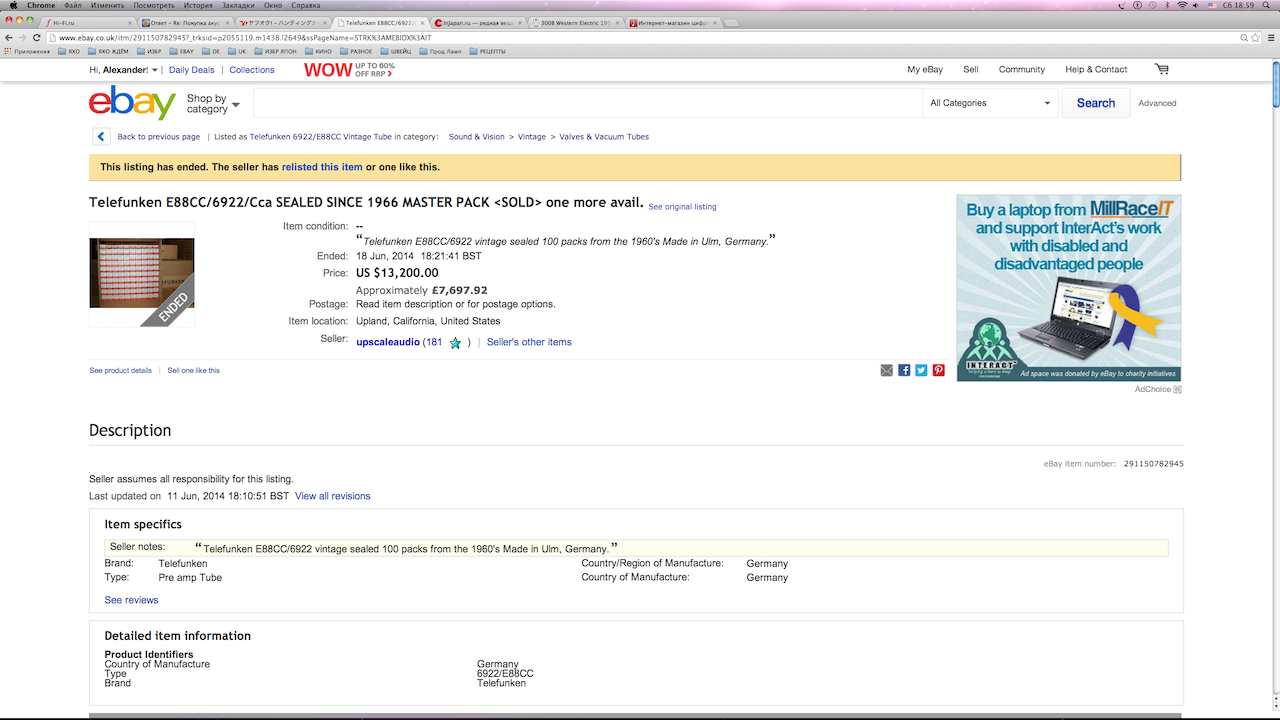Share listing via email envelope icon

click(x=886, y=370)
